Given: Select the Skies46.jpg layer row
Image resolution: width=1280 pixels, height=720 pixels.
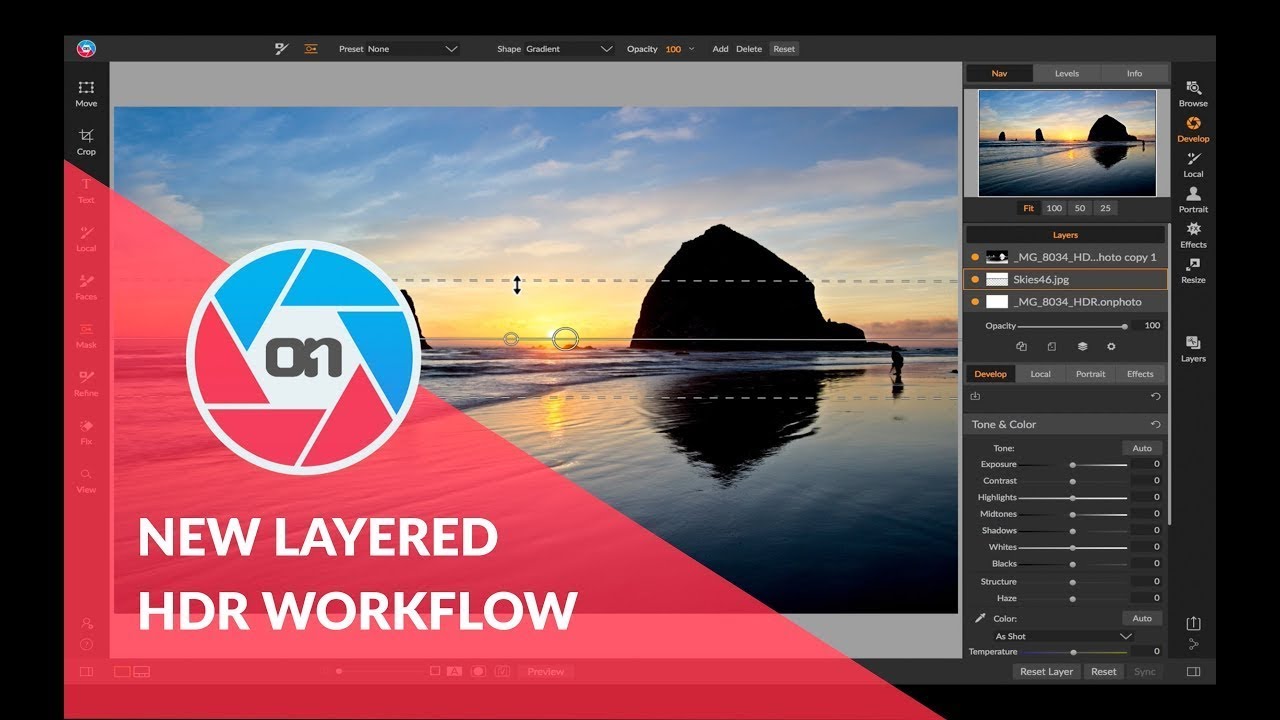Looking at the screenshot, I should (1066, 280).
